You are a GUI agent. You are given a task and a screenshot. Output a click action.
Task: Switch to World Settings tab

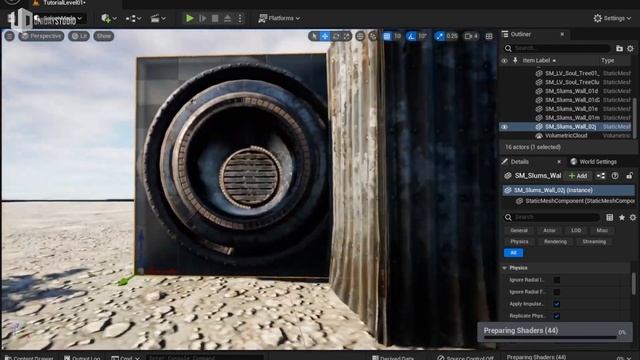click(594, 162)
